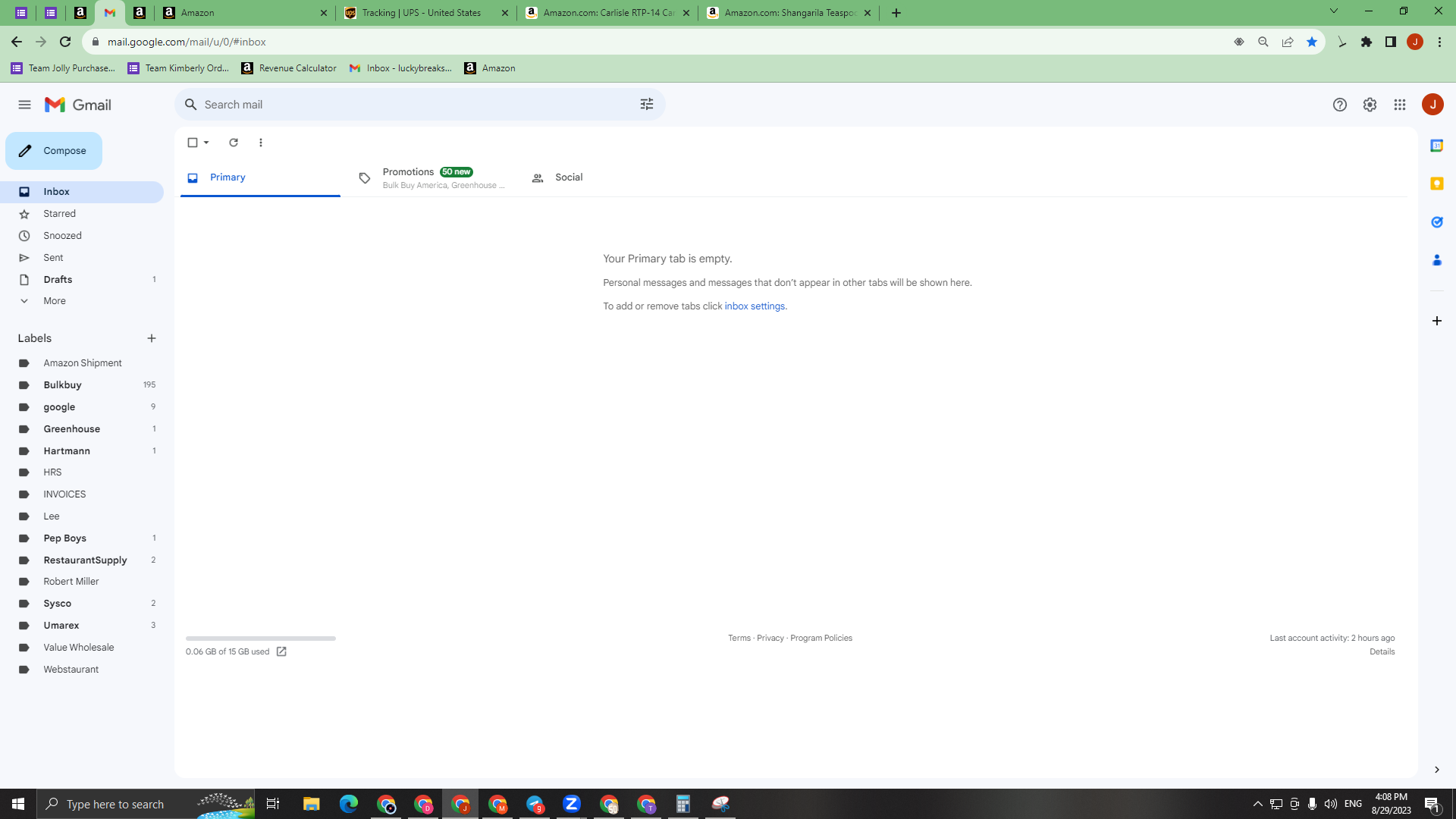Show hidden system tray icons
This screenshot has width=1456, height=819.
(1257, 804)
